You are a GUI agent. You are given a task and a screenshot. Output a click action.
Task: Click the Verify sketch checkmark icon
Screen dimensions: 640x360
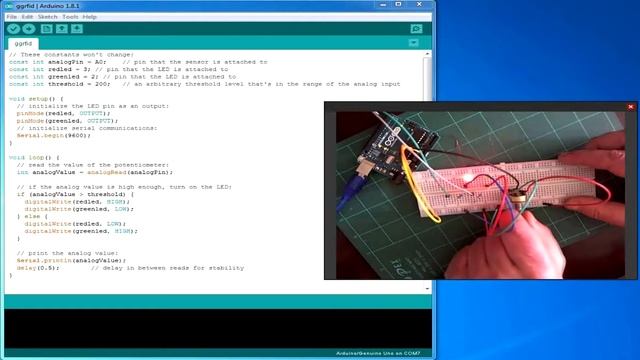[13, 29]
